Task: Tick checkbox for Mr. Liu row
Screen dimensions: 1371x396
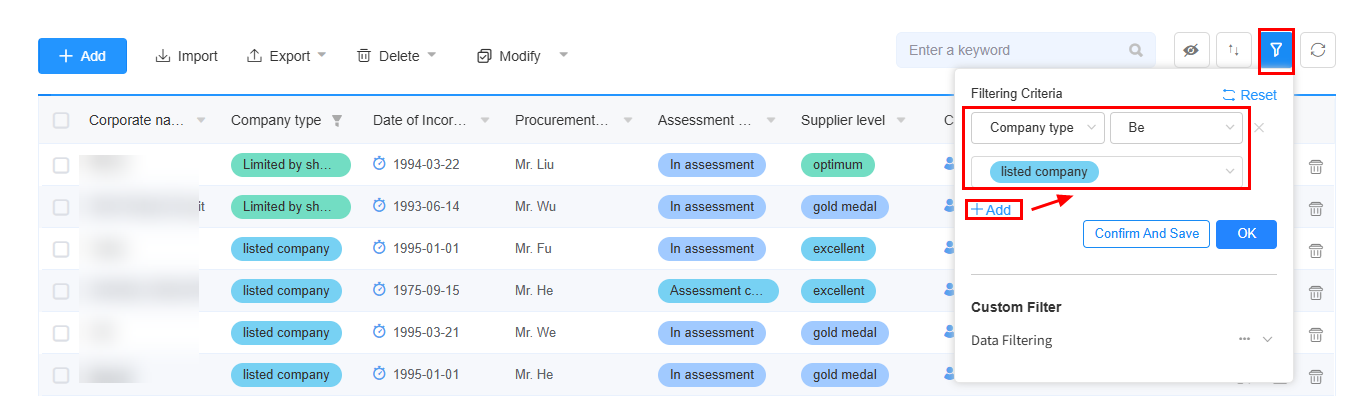Action: [61, 165]
